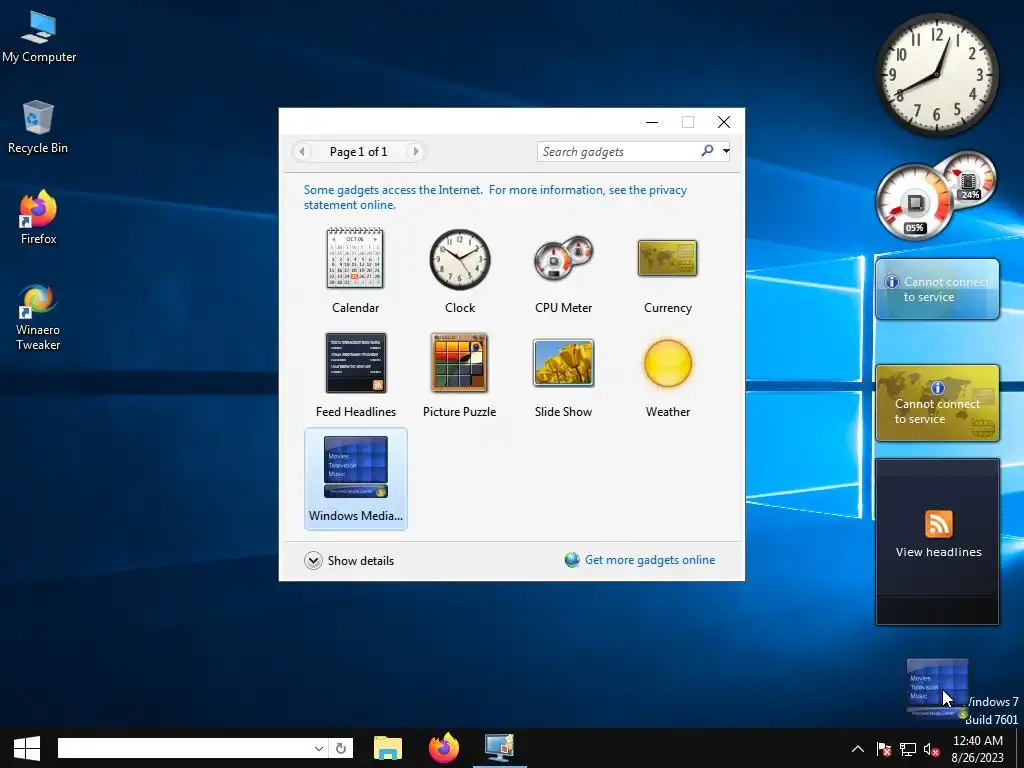Select the Weather gadget icon

click(667, 362)
